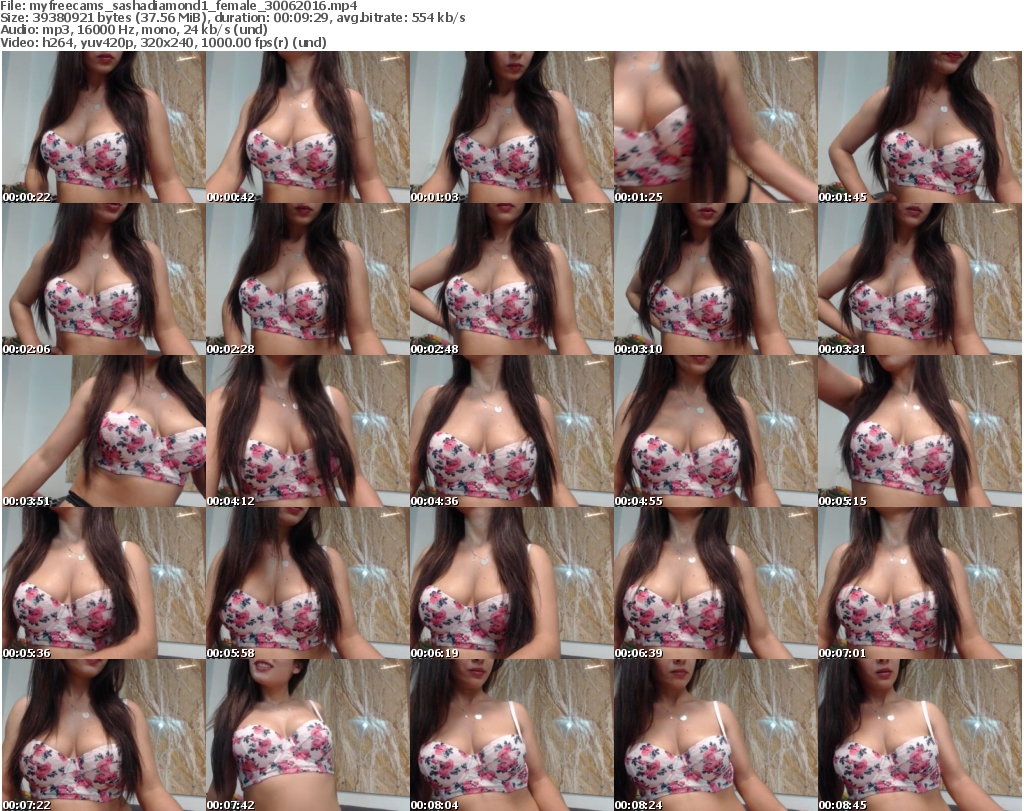Select the 00:04:12 preview frame
This screenshot has height=811, width=1024.
[308, 432]
